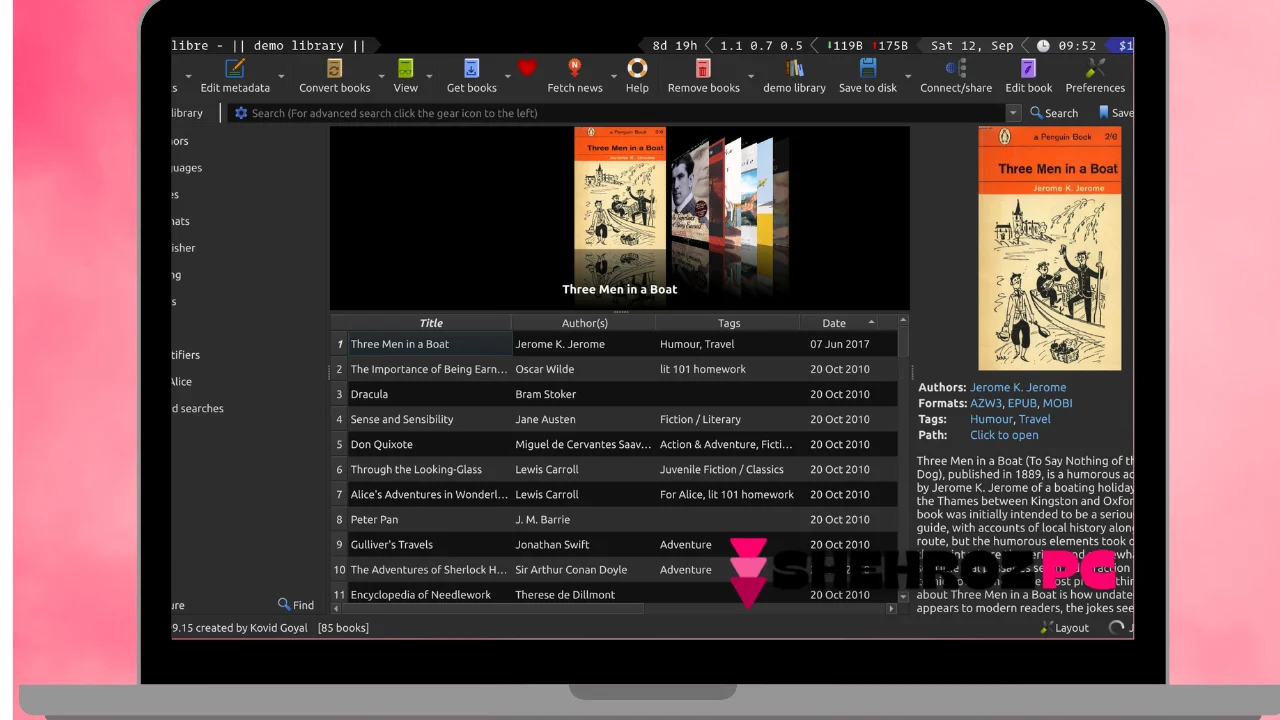Click the 'Bram Stoker' author cell
Viewport: 1280px width, 720px height.
click(x=583, y=394)
